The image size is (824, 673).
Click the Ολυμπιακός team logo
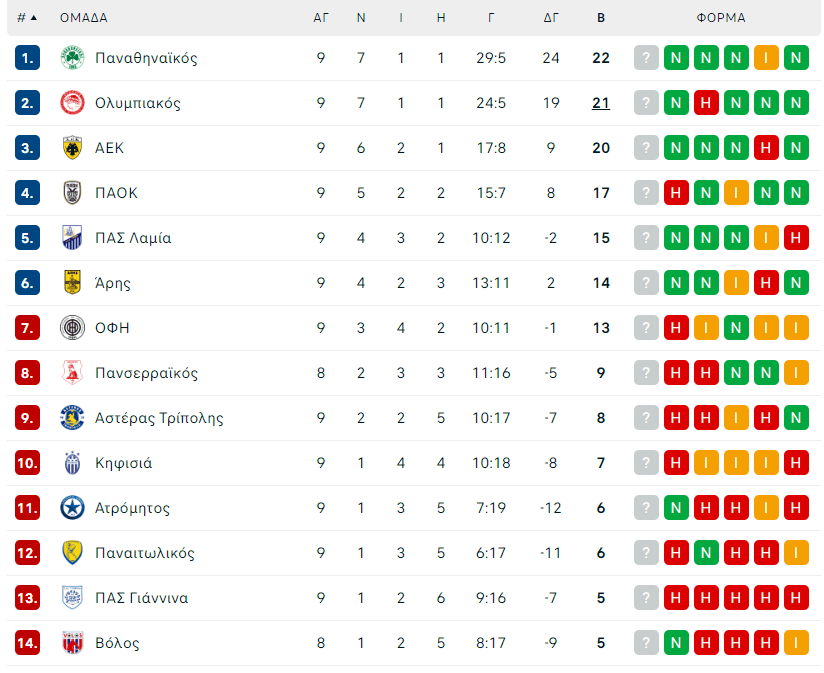pyautogui.click(x=72, y=103)
